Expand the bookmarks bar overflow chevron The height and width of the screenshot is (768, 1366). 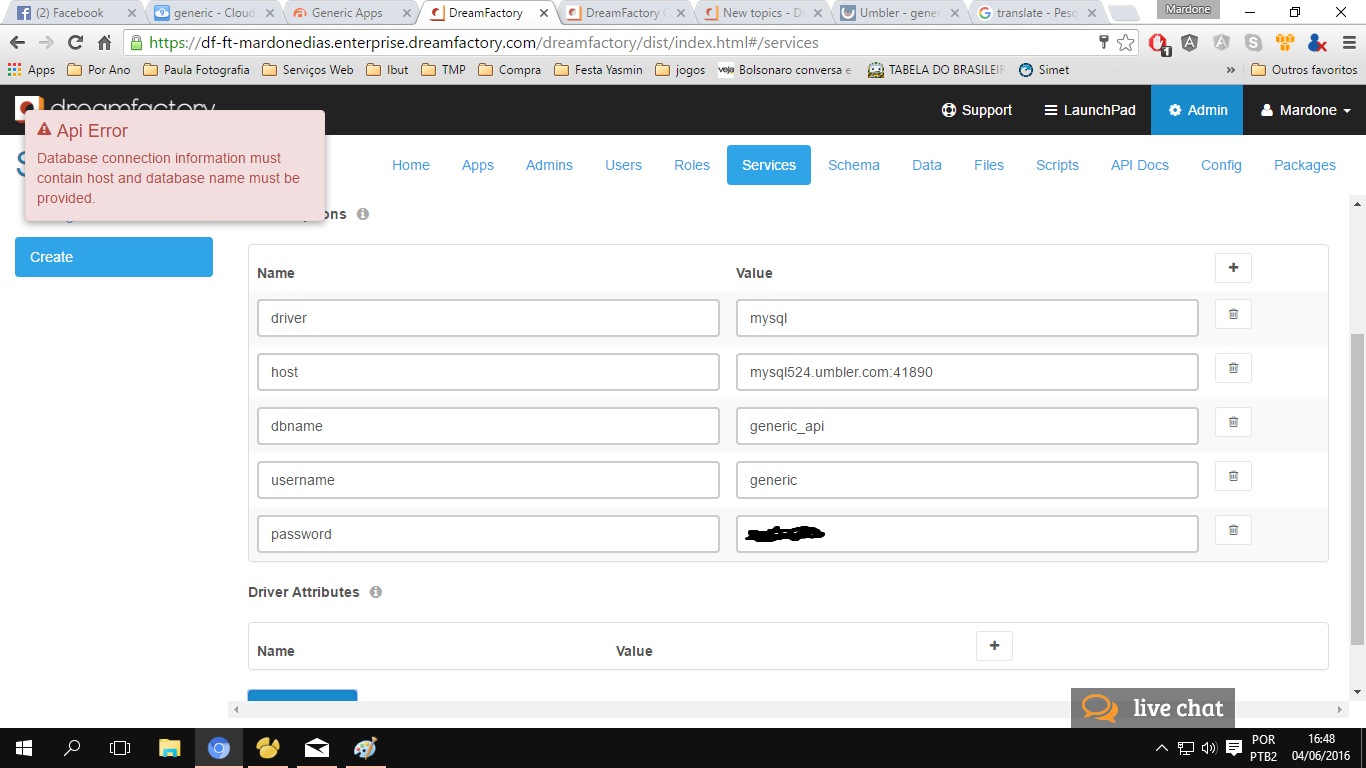(x=1231, y=70)
